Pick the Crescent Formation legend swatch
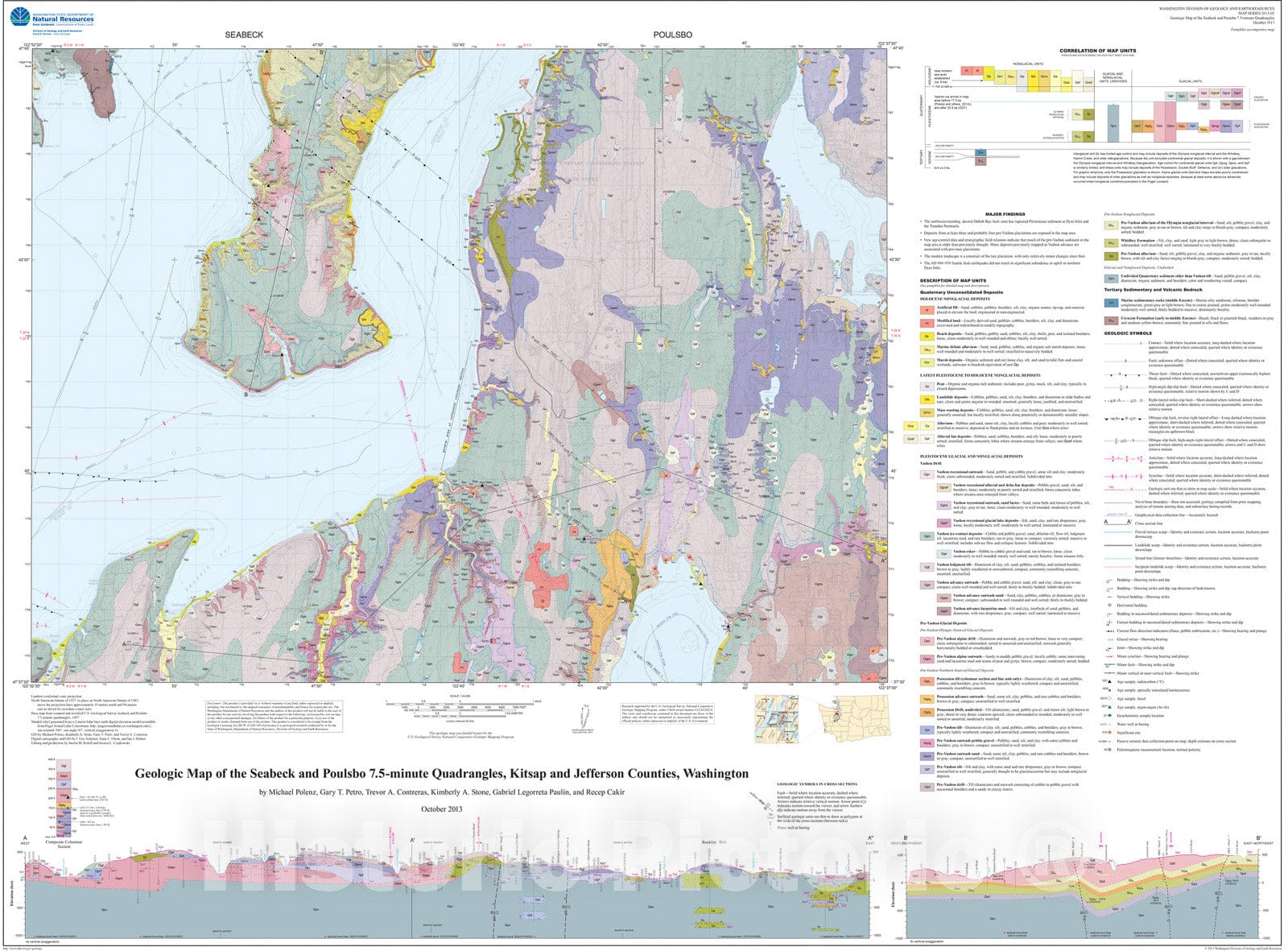The width and height of the screenshot is (1288, 951). (x=1112, y=320)
